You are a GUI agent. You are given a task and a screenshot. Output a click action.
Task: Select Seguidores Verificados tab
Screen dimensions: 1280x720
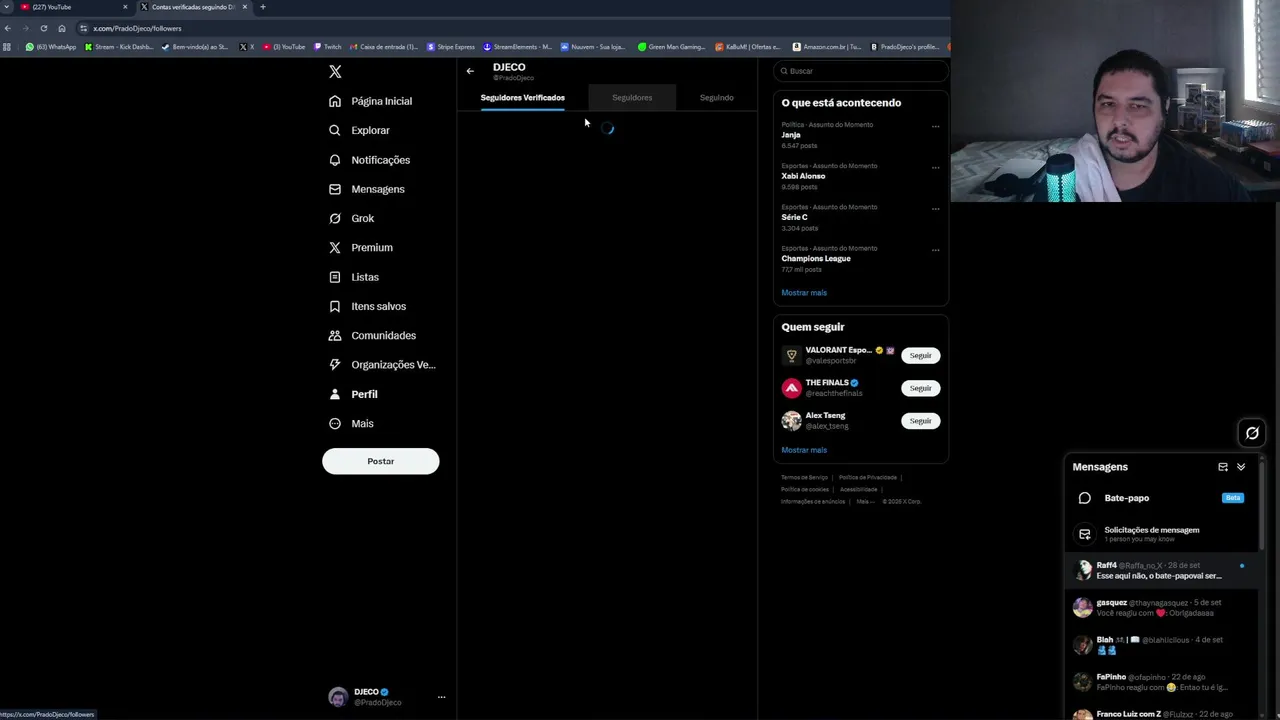522,98
